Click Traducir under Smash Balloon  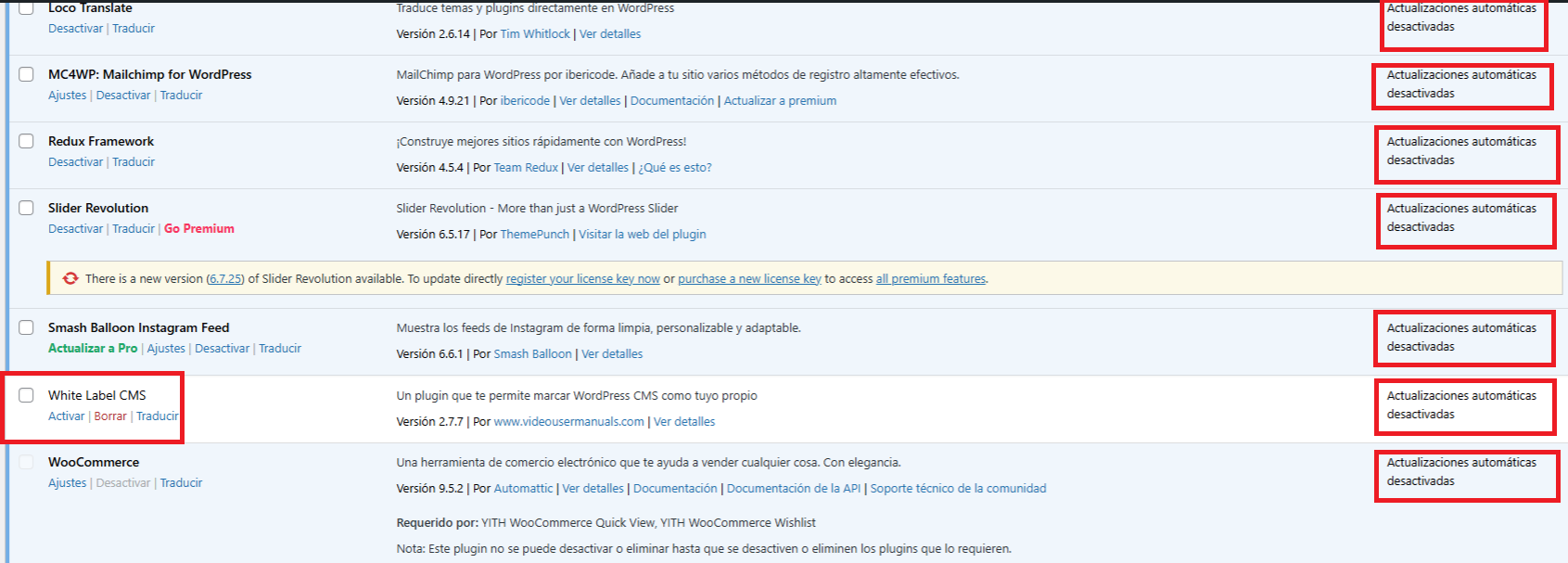pos(280,349)
